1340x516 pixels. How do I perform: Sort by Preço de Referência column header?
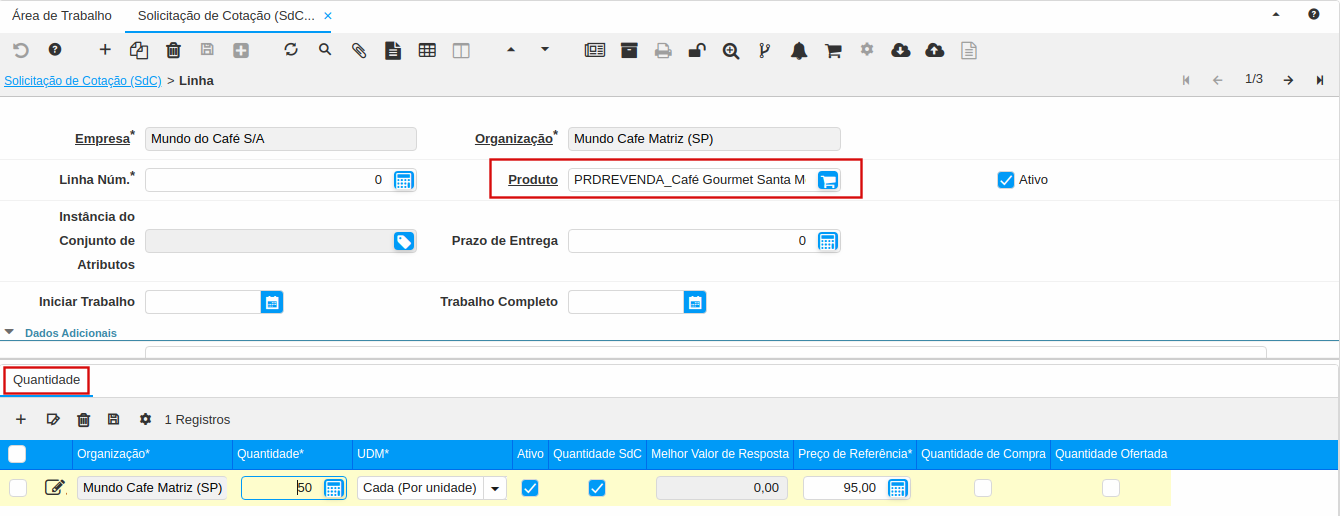(855, 454)
